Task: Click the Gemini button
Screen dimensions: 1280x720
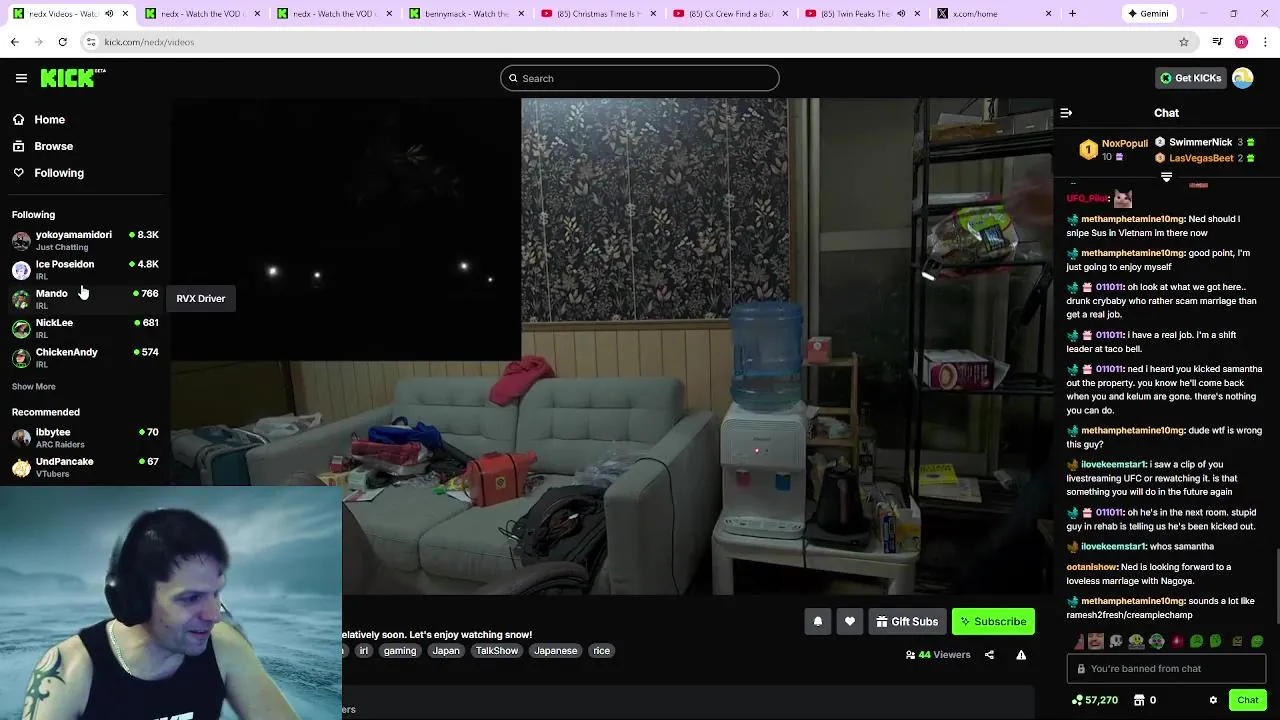Action: (x=1148, y=14)
